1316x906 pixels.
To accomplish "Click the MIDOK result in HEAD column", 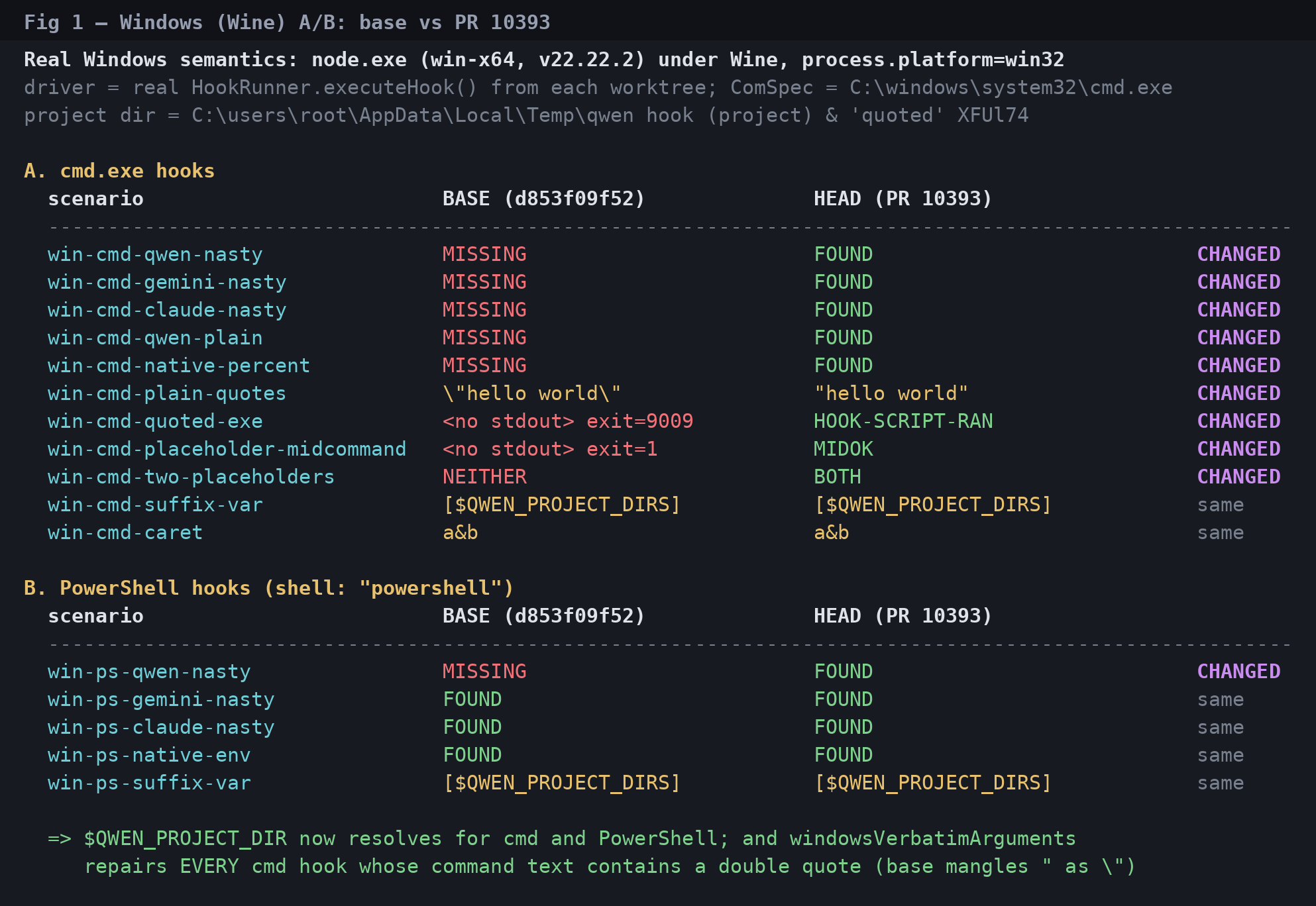I will click(844, 449).
